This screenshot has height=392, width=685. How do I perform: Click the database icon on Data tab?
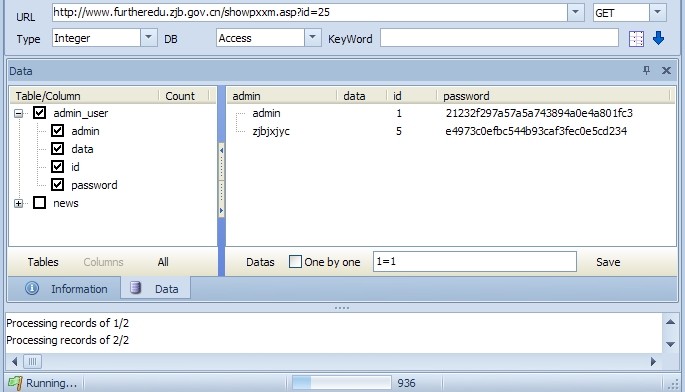(x=135, y=288)
